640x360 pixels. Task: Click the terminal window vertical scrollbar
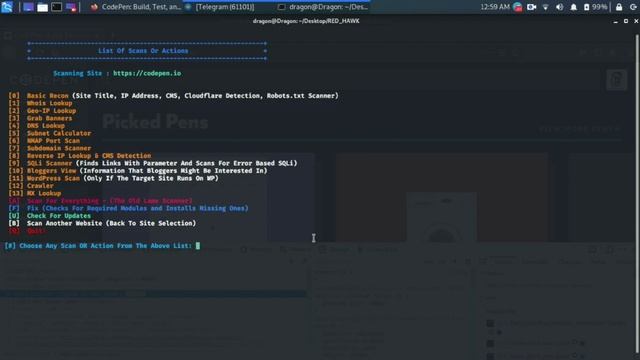(637, 192)
